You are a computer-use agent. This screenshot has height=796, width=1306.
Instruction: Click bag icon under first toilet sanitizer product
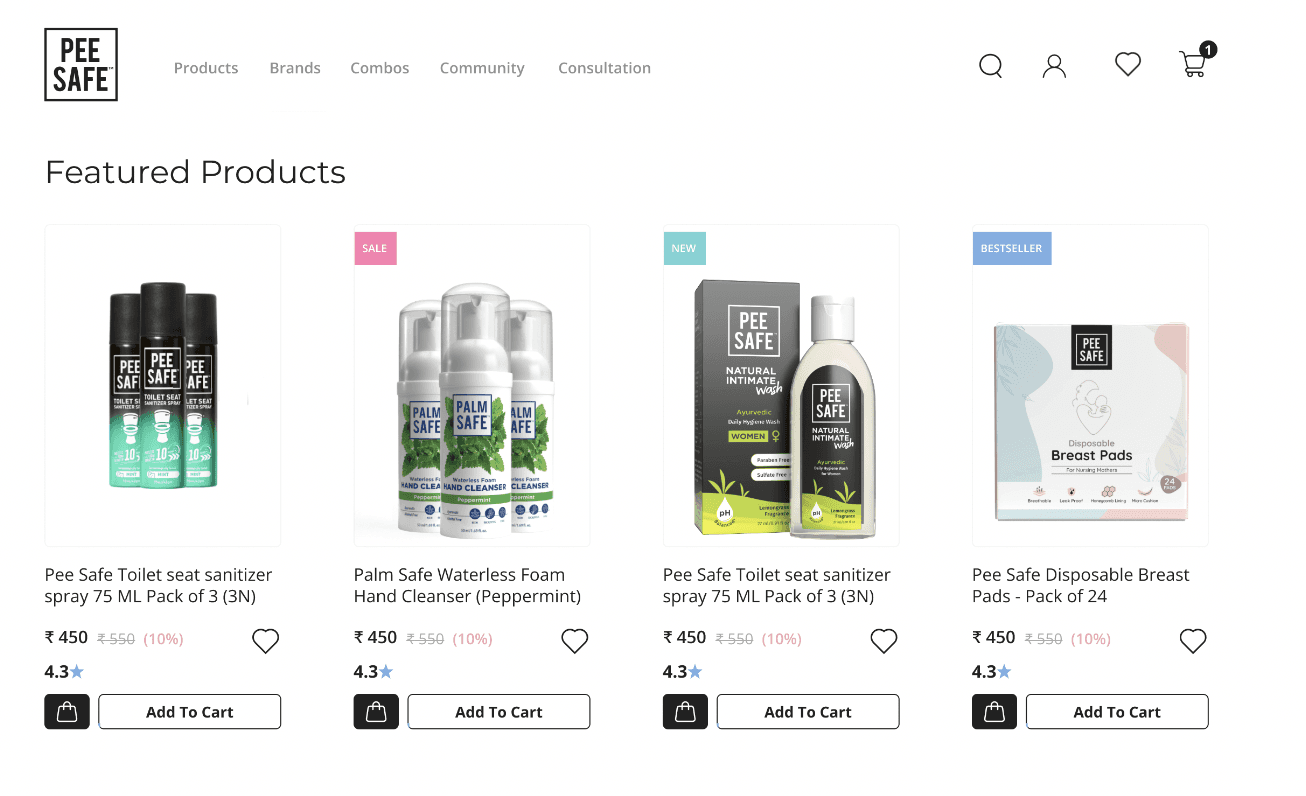tap(67, 712)
